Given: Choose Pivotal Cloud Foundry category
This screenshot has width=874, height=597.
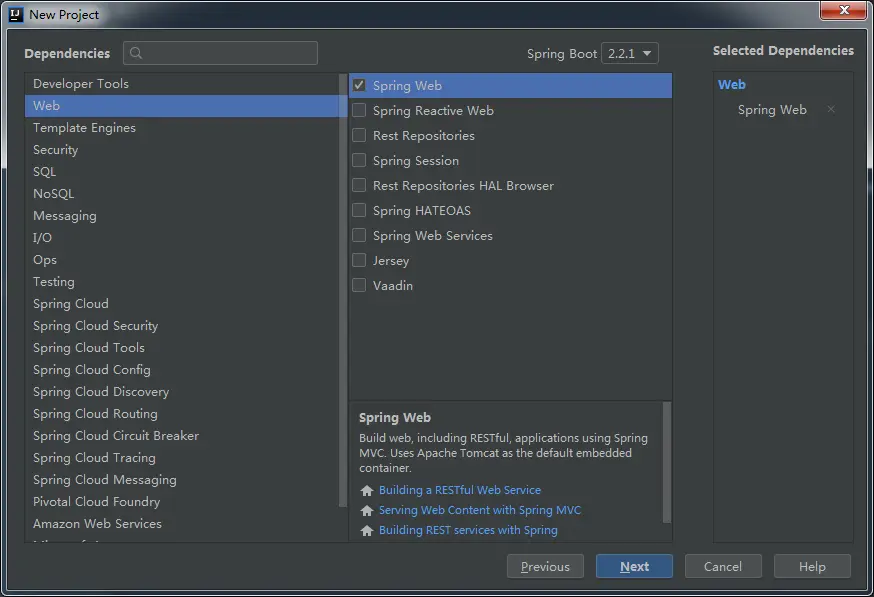Looking at the screenshot, I should 182,502.
